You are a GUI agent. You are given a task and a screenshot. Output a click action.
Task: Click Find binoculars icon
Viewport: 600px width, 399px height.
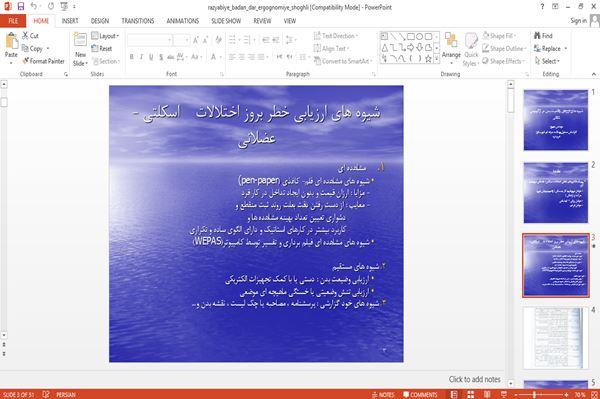coord(537,36)
